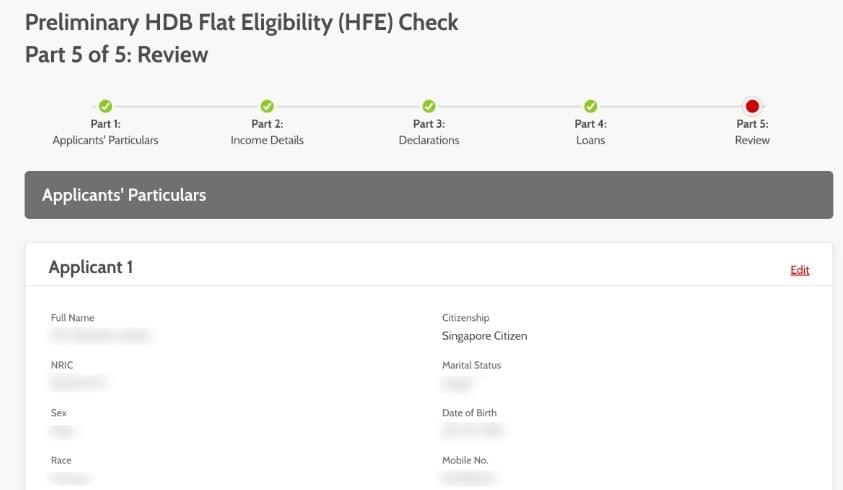Click the Part 3 green checkmark icon
843x490 pixels.
(429, 106)
